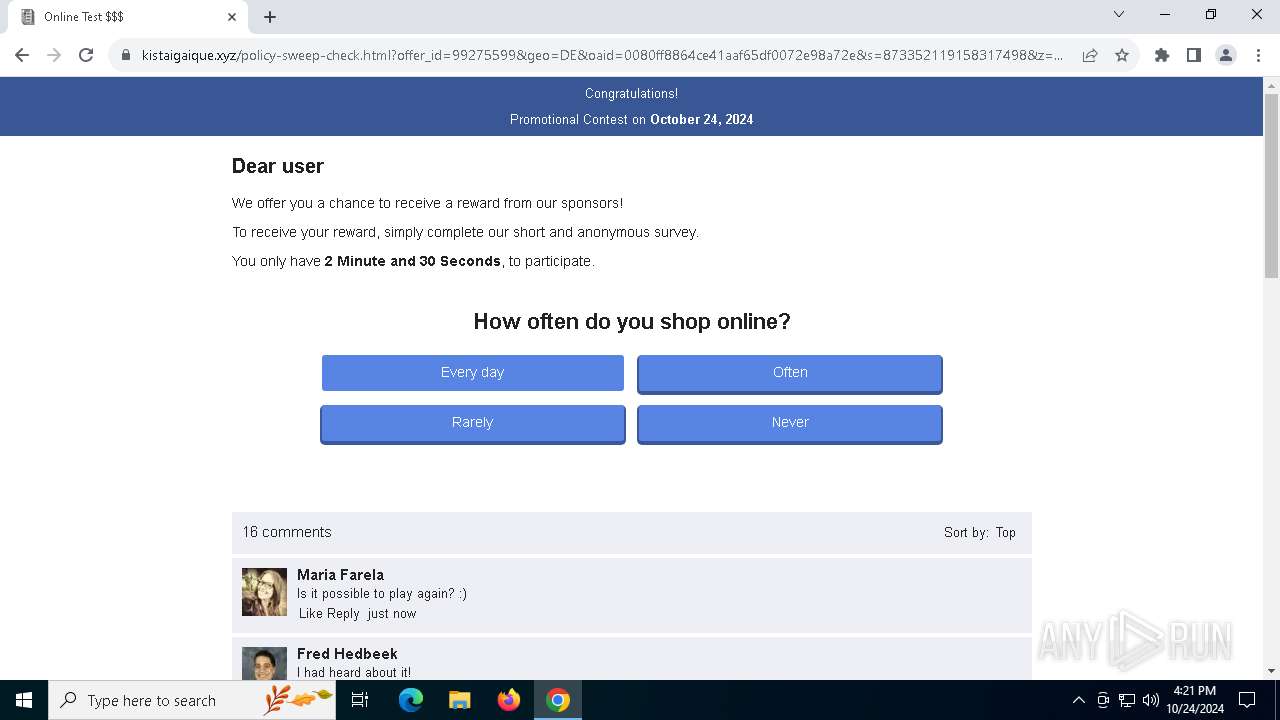Launch Firefox from the taskbar
This screenshot has height=720, width=1280.
click(x=509, y=700)
